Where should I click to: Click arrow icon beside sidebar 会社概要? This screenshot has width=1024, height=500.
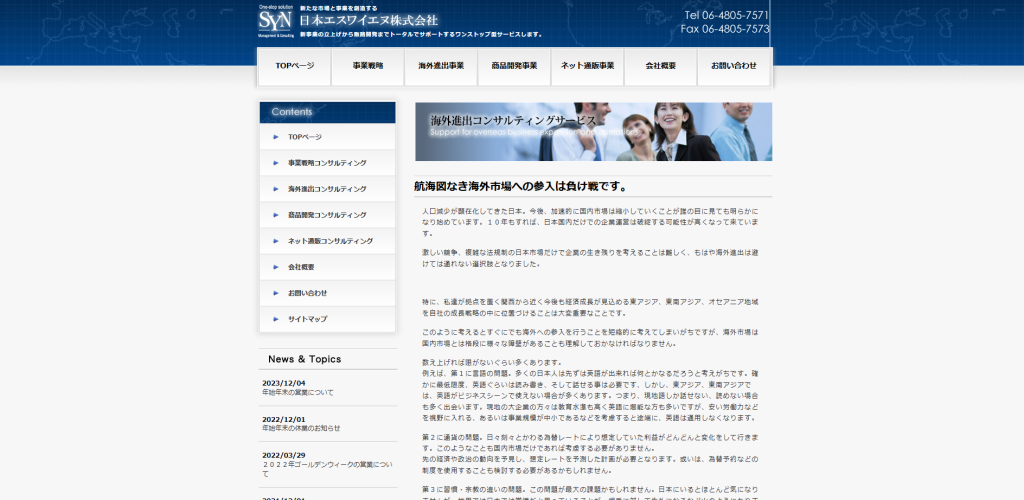(276, 267)
